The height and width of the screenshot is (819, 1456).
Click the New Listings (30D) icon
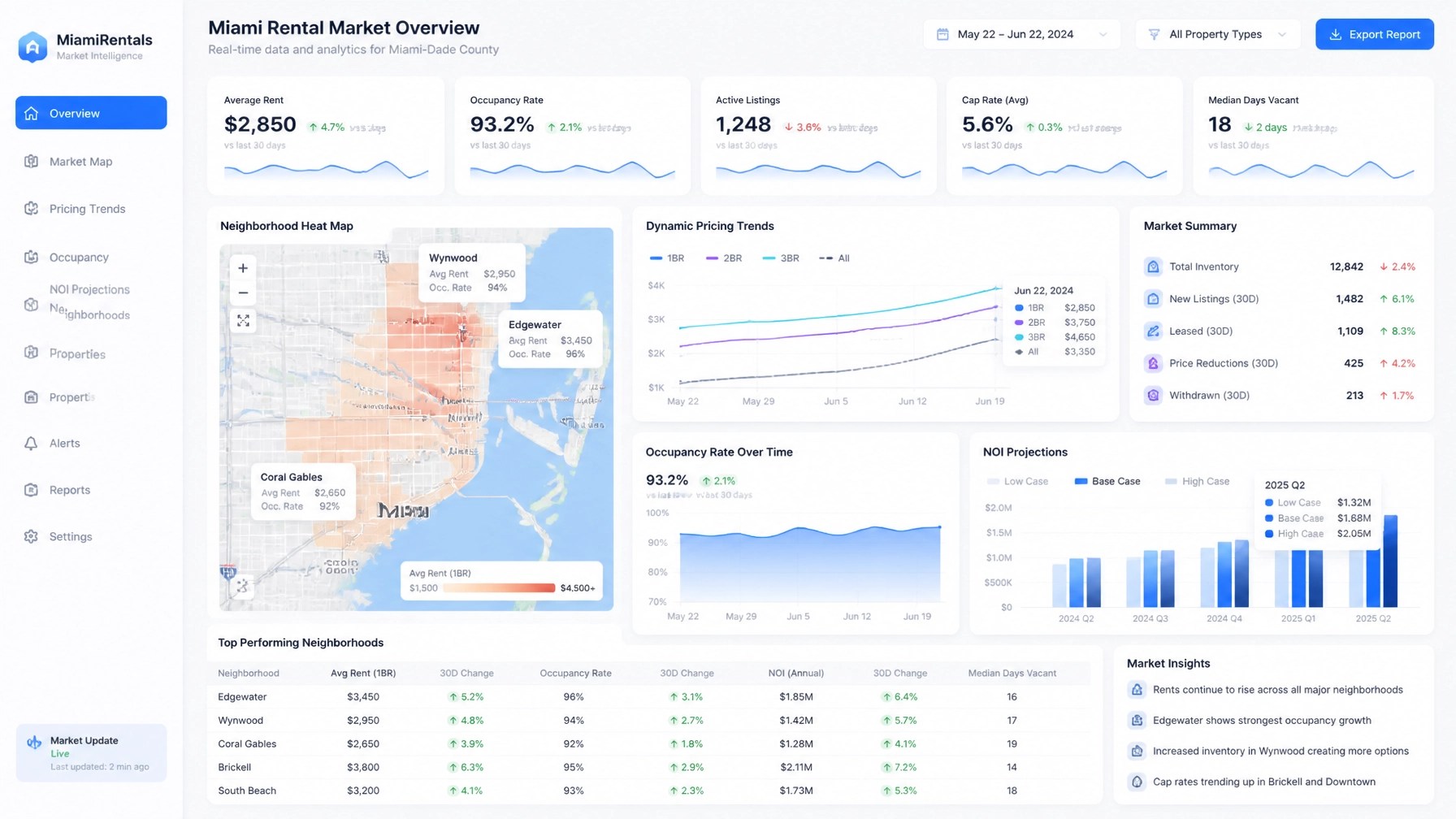pyautogui.click(x=1153, y=299)
